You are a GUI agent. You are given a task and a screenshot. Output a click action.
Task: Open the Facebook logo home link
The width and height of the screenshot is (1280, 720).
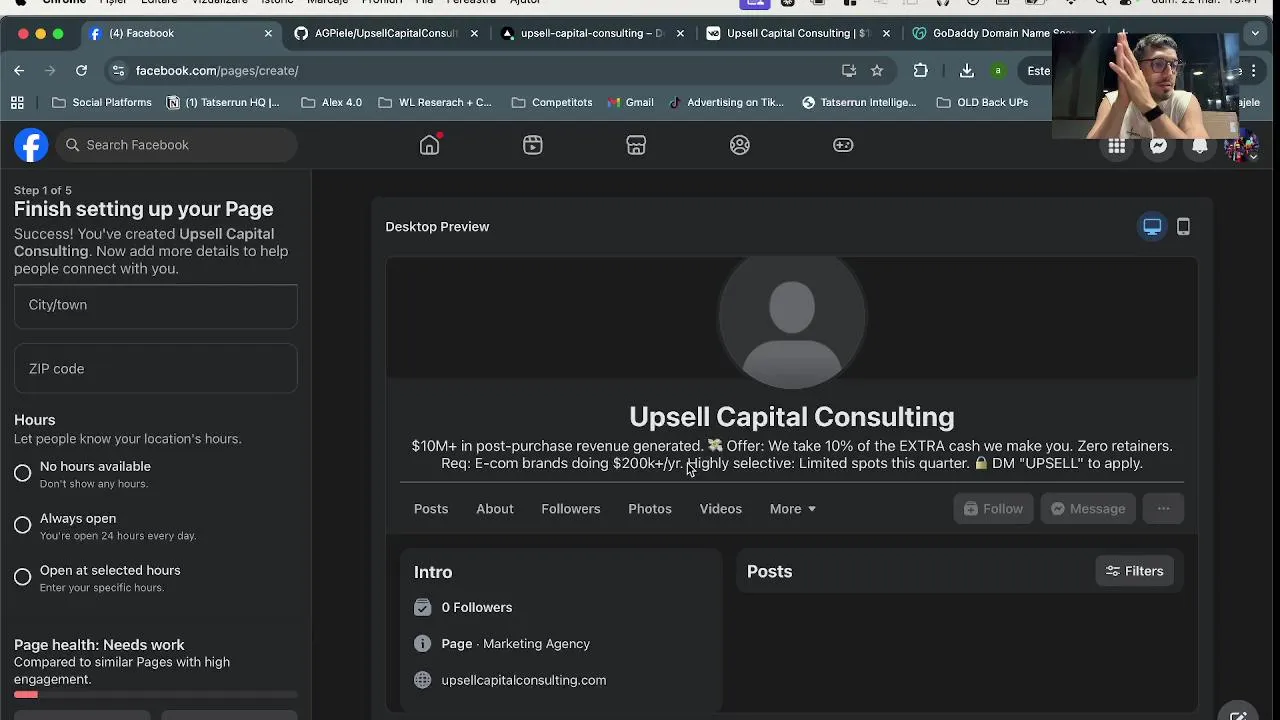point(31,145)
